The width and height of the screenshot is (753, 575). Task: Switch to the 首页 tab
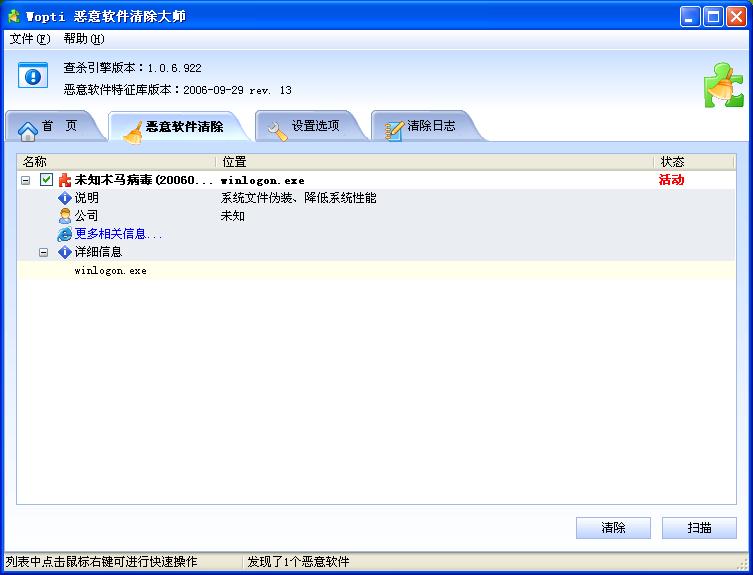[x=54, y=127]
